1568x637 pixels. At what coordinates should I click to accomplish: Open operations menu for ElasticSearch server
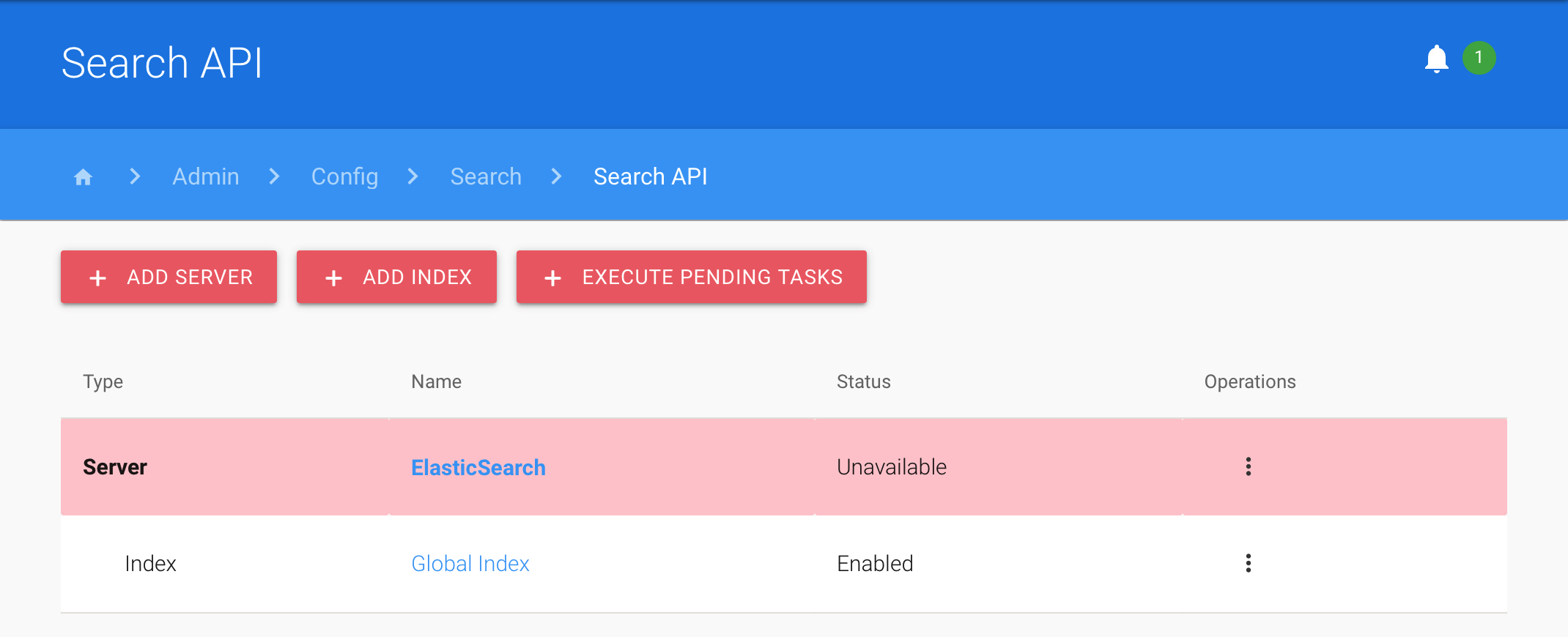(1248, 466)
